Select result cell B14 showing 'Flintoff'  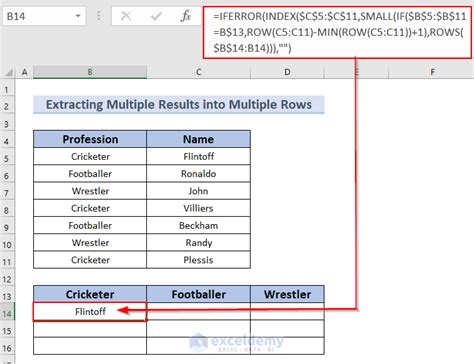(x=90, y=312)
